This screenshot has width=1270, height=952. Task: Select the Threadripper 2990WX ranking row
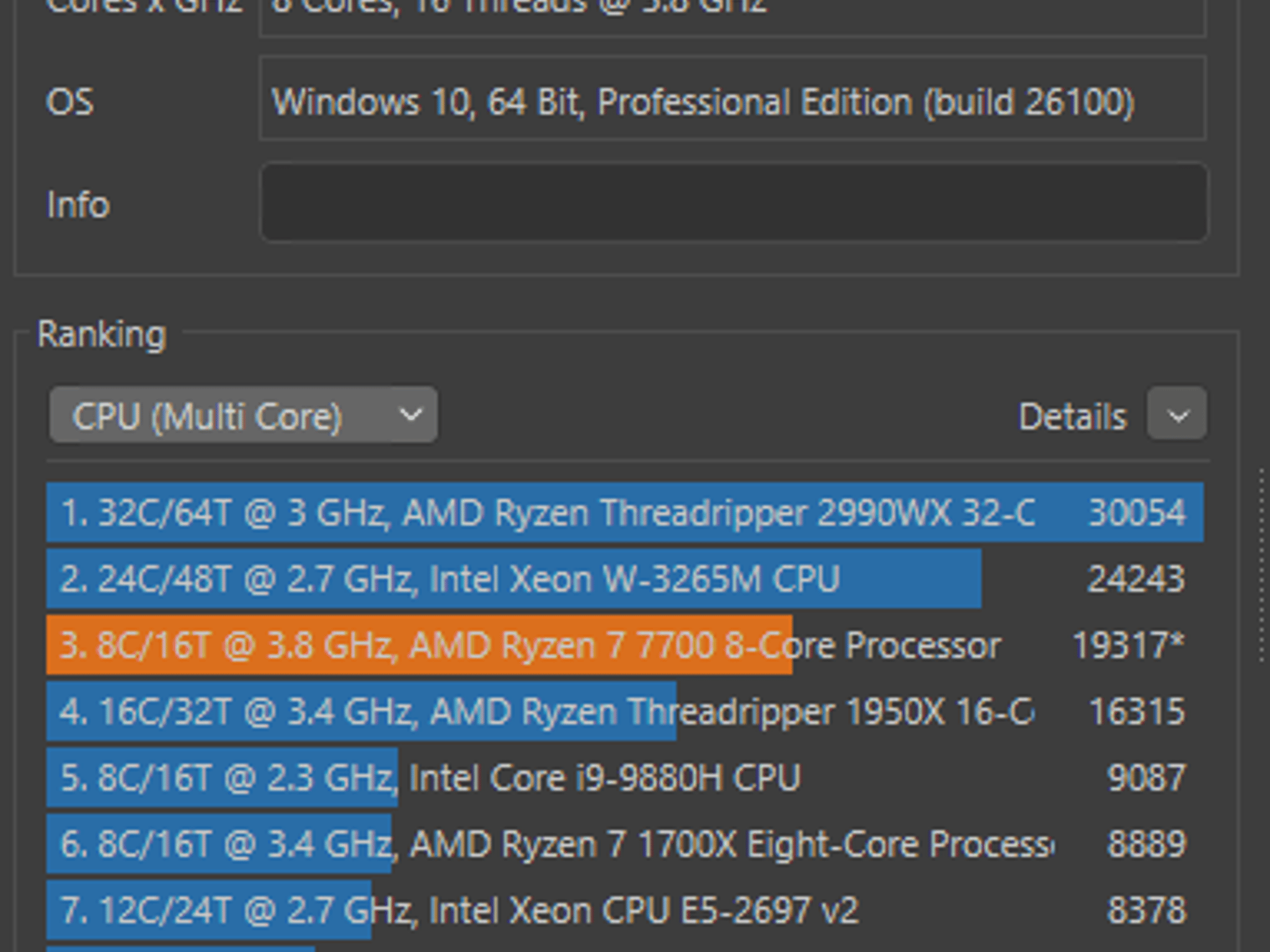point(625,513)
